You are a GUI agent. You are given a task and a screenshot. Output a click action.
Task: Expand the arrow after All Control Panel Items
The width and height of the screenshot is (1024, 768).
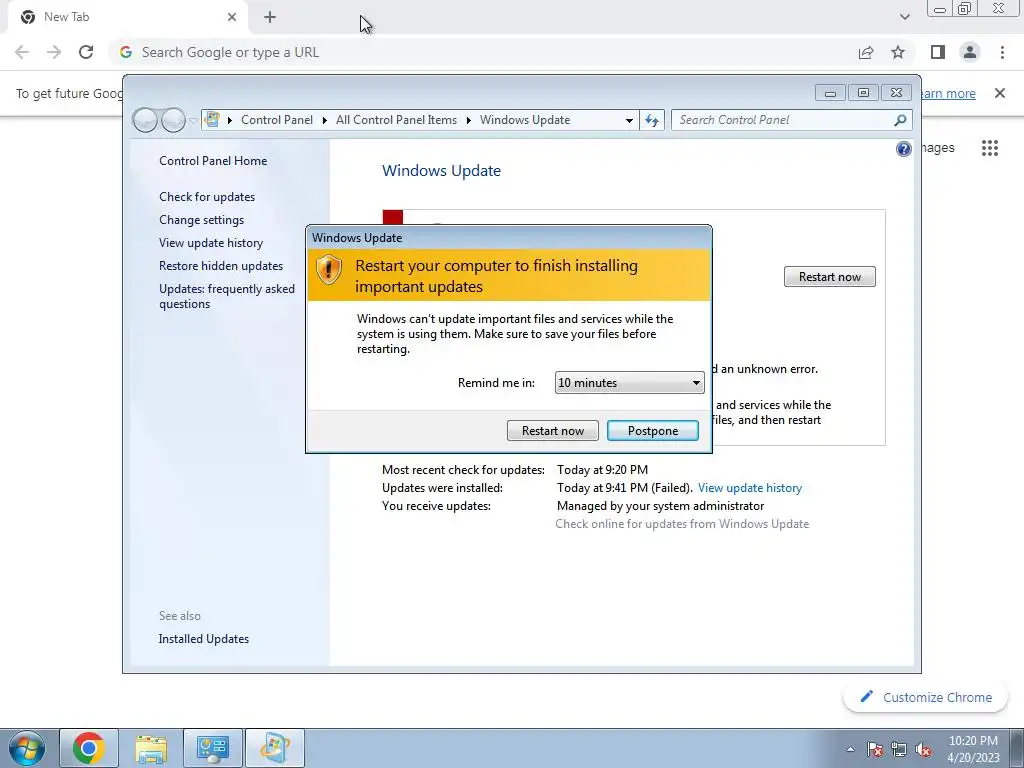click(468, 120)
